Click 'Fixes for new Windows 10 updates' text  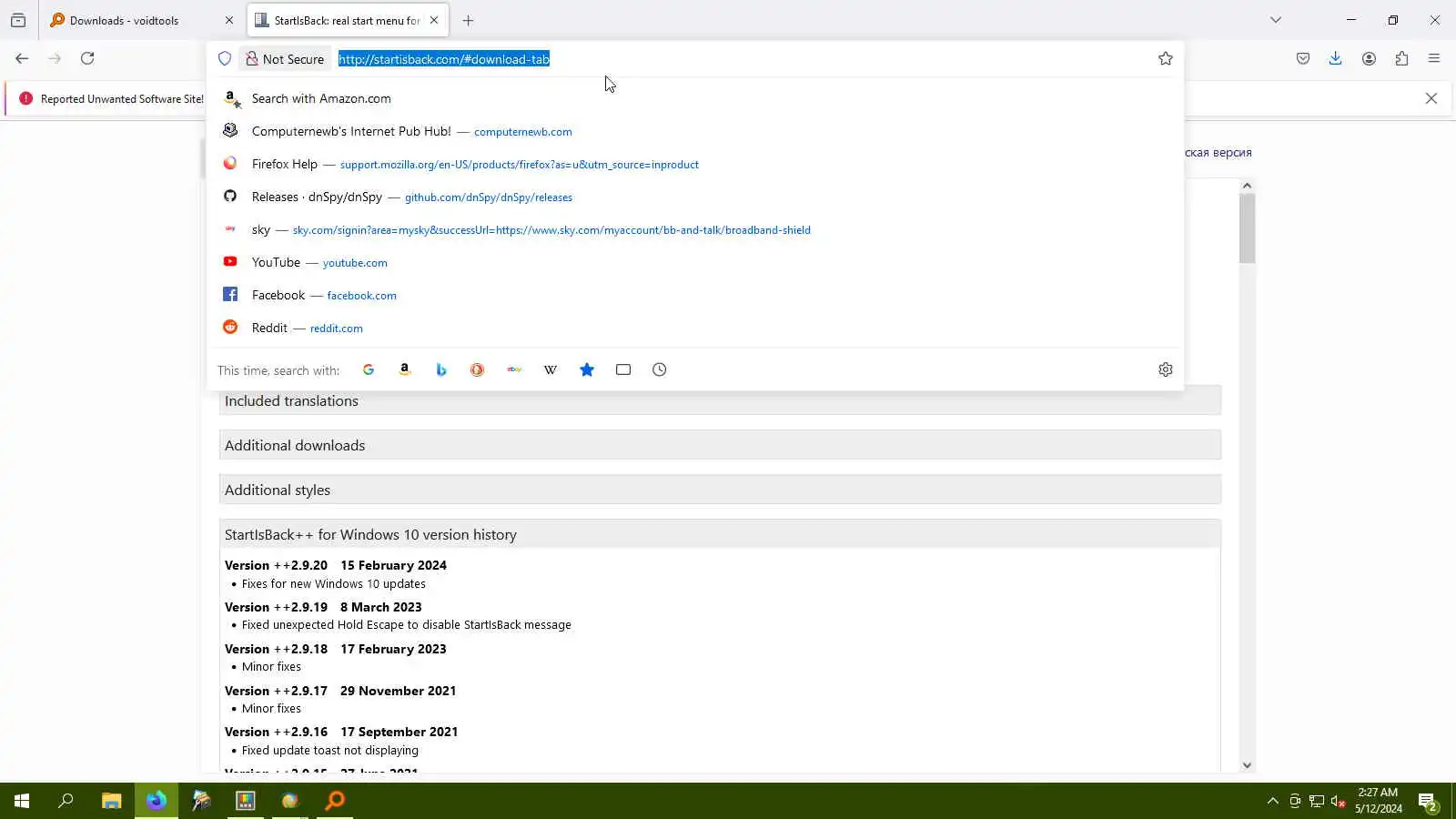(334, 584)
